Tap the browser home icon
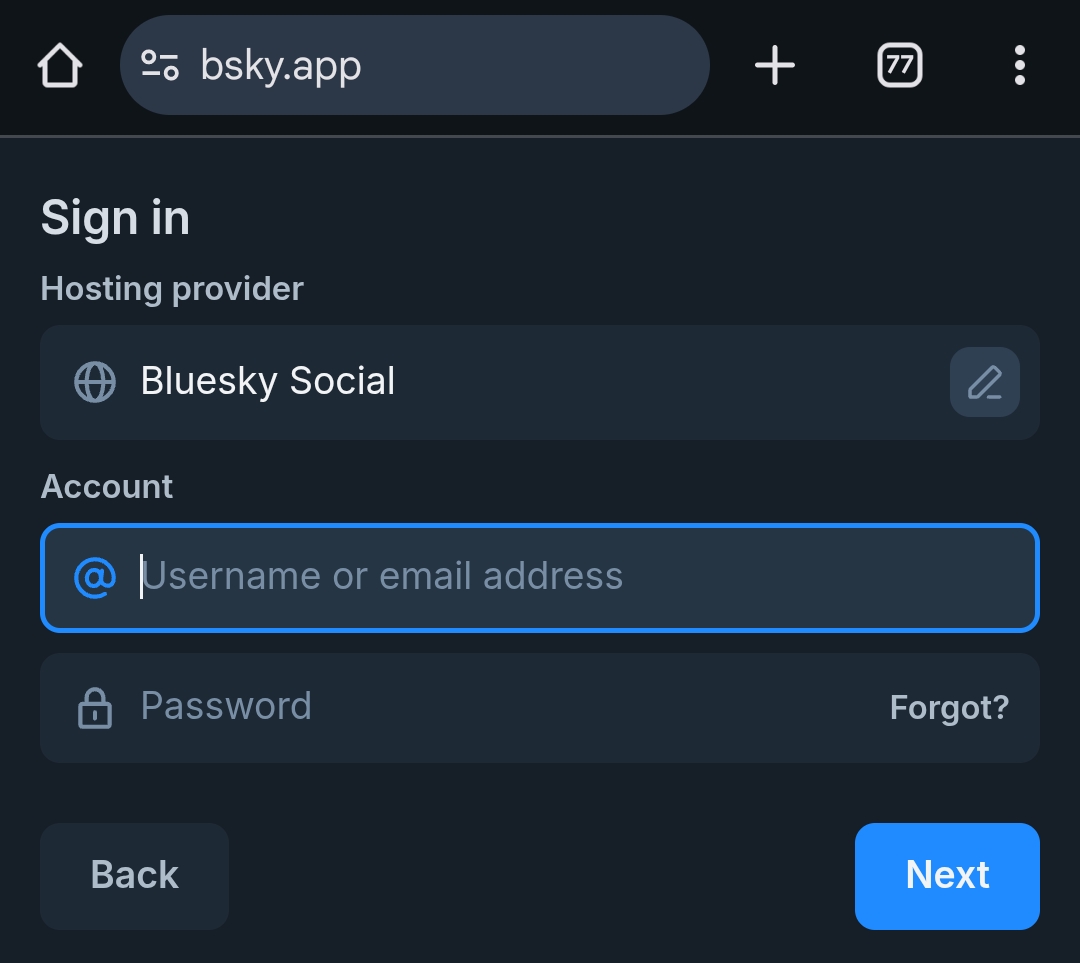The height and width of the screenshot is (963, 1080). 60,66
